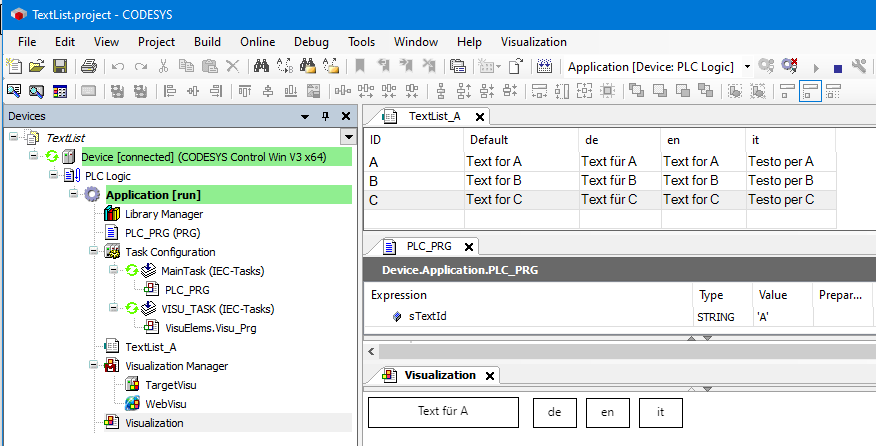Click the wrench icon in toolbar

point(859,67)
